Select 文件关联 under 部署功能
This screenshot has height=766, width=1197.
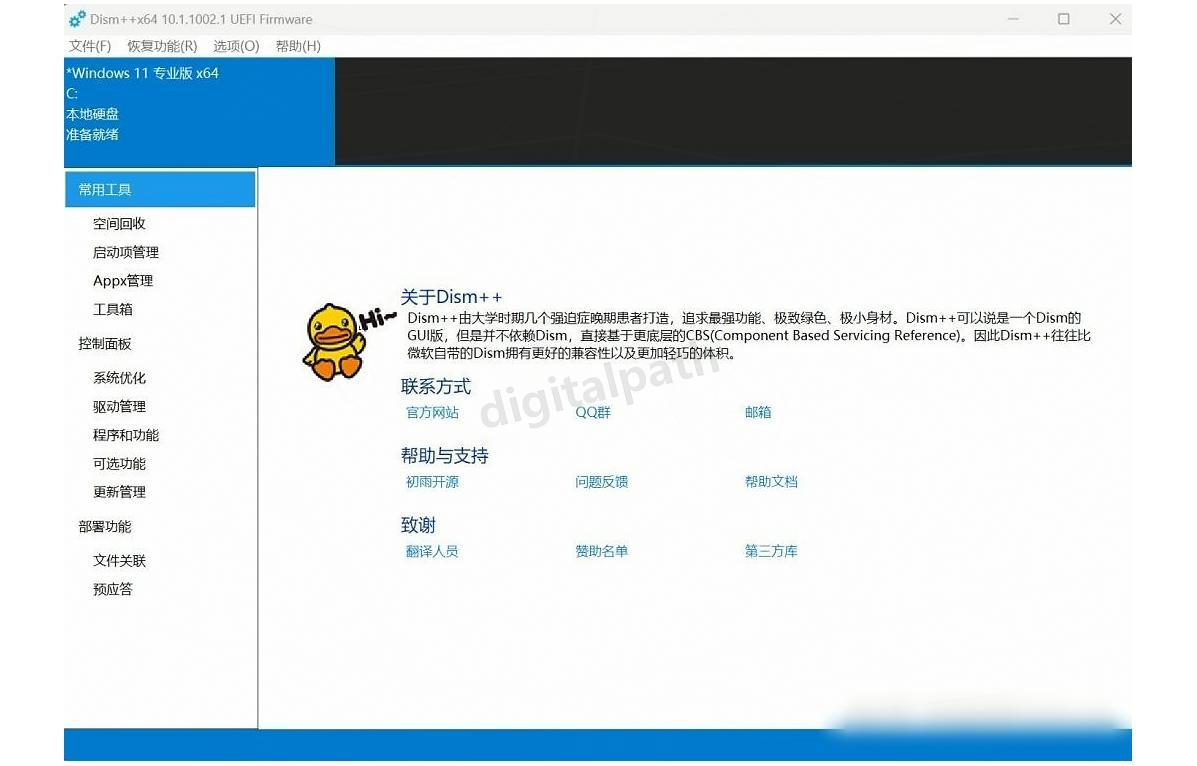tap(119, 560)
